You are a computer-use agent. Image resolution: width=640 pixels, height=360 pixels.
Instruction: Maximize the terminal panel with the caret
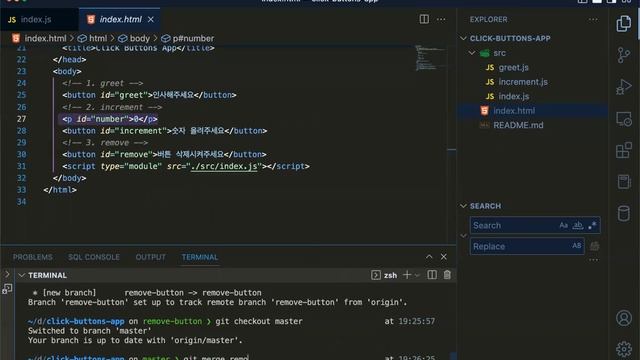(x=429, y=257)
